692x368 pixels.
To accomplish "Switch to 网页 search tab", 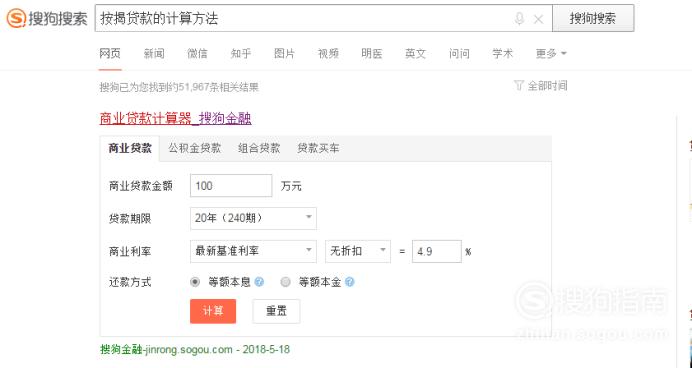I will [110, 54].
